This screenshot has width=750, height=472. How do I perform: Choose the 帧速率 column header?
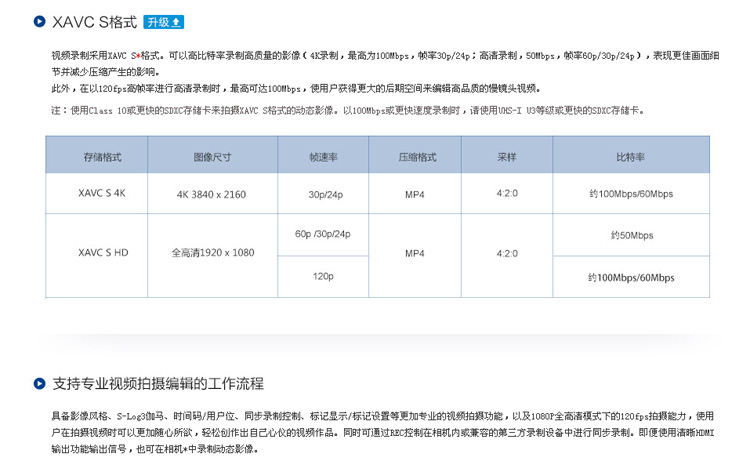[323, 156]
